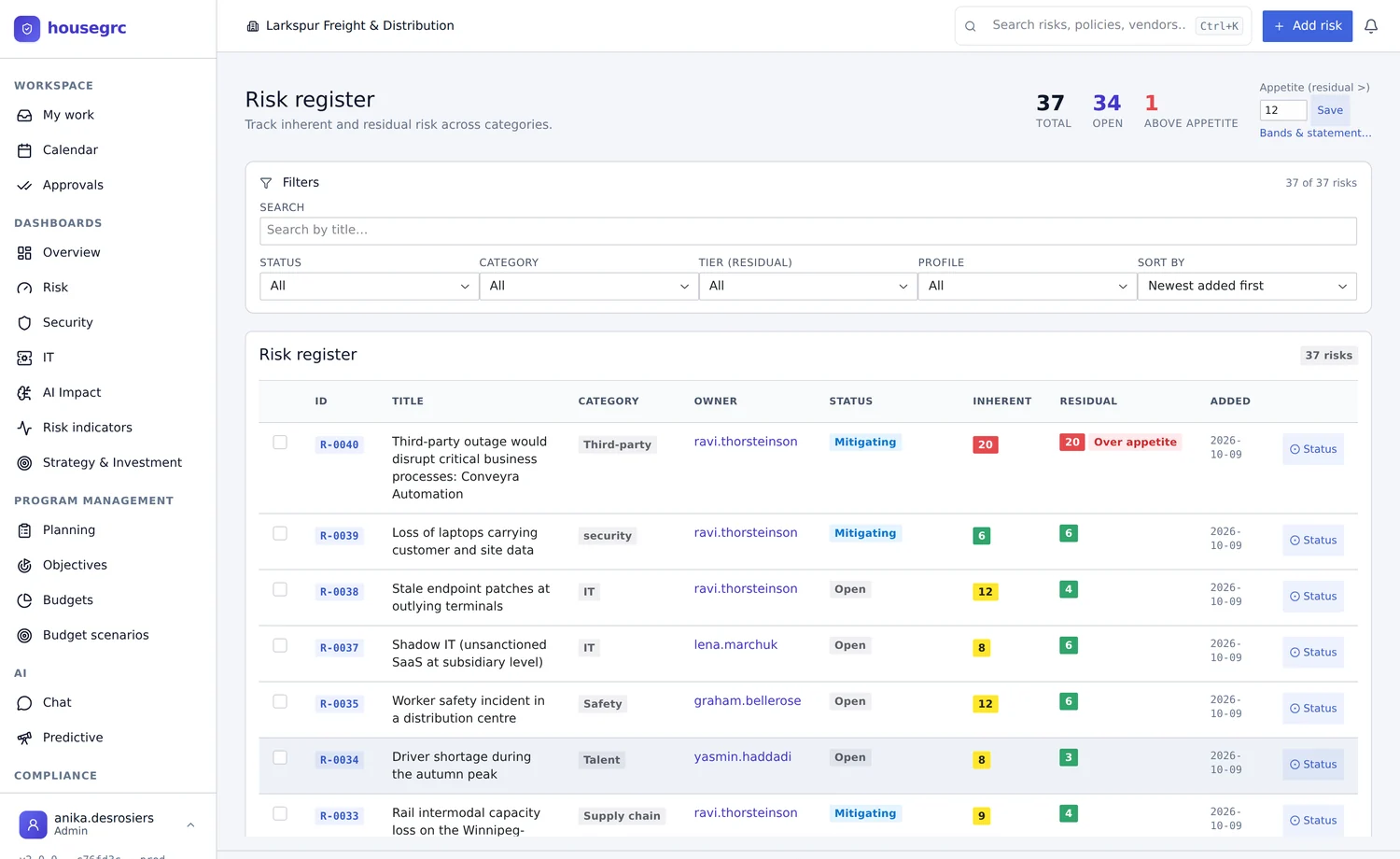Click the Risk gauge icon
The width and height of the screenshot is (1400, 859).
[x=24, y=288]
